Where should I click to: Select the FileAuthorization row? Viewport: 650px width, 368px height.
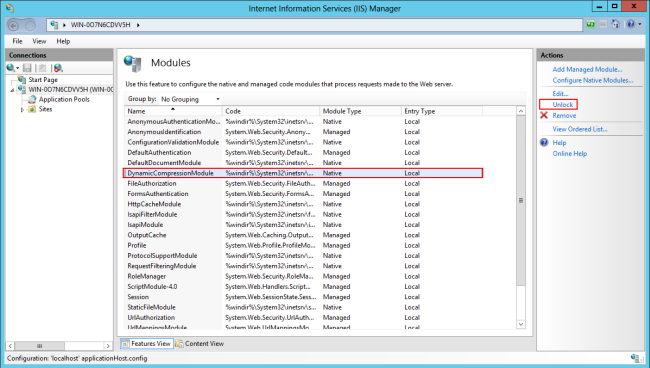[303, 184]
